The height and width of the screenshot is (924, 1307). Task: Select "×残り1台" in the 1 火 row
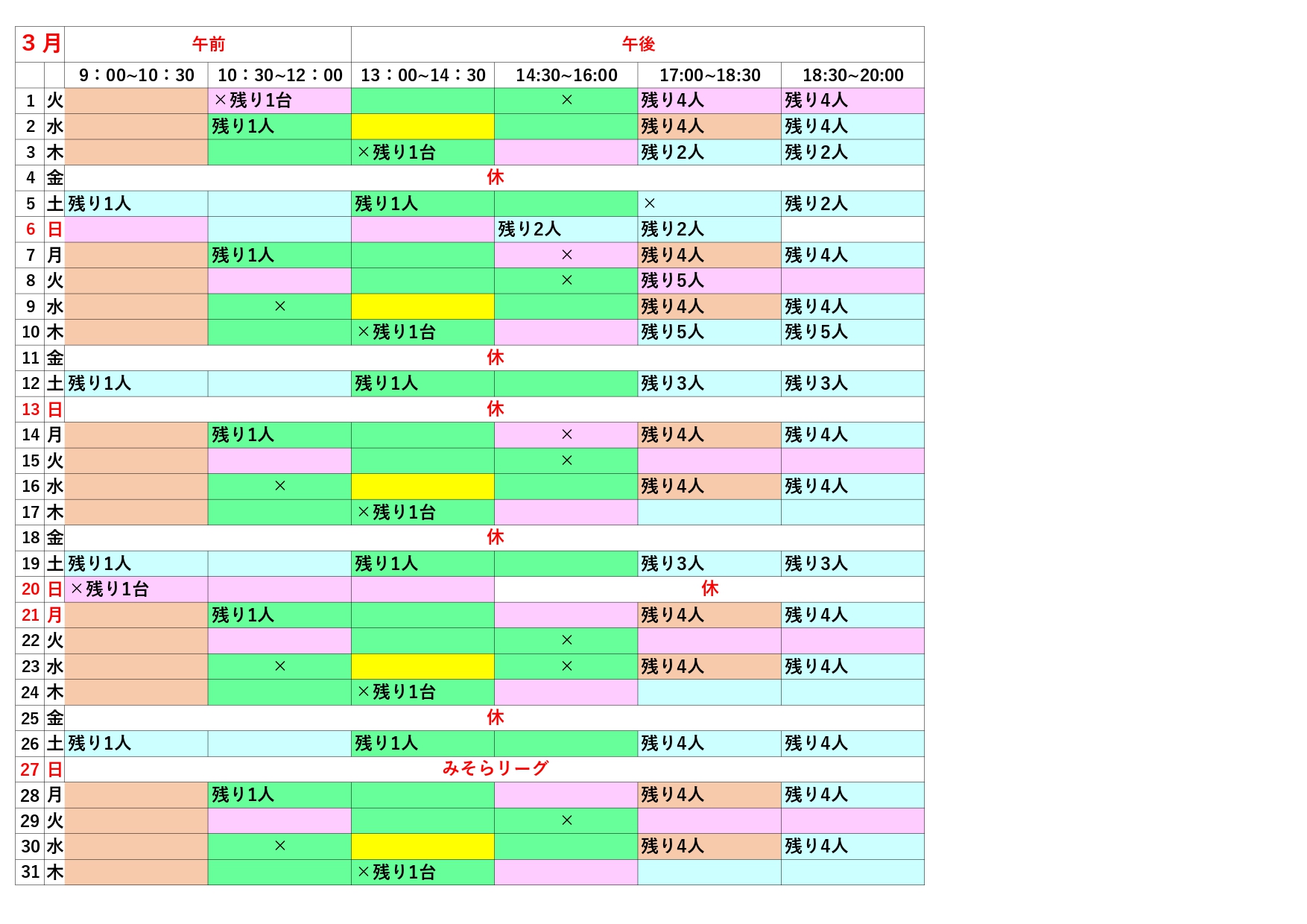(x=253, y=101)
